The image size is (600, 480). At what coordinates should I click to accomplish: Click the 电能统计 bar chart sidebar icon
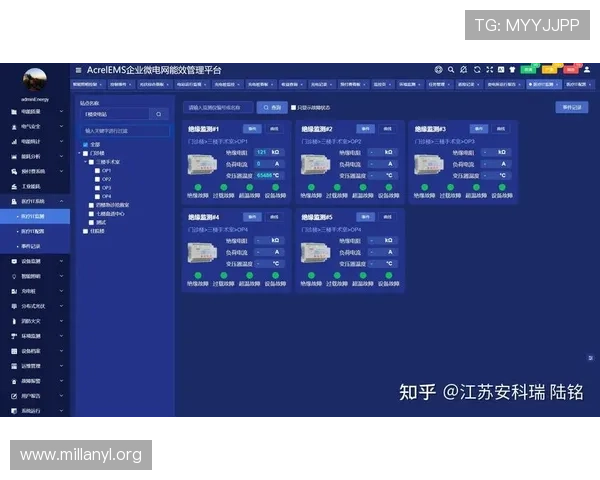14,142
